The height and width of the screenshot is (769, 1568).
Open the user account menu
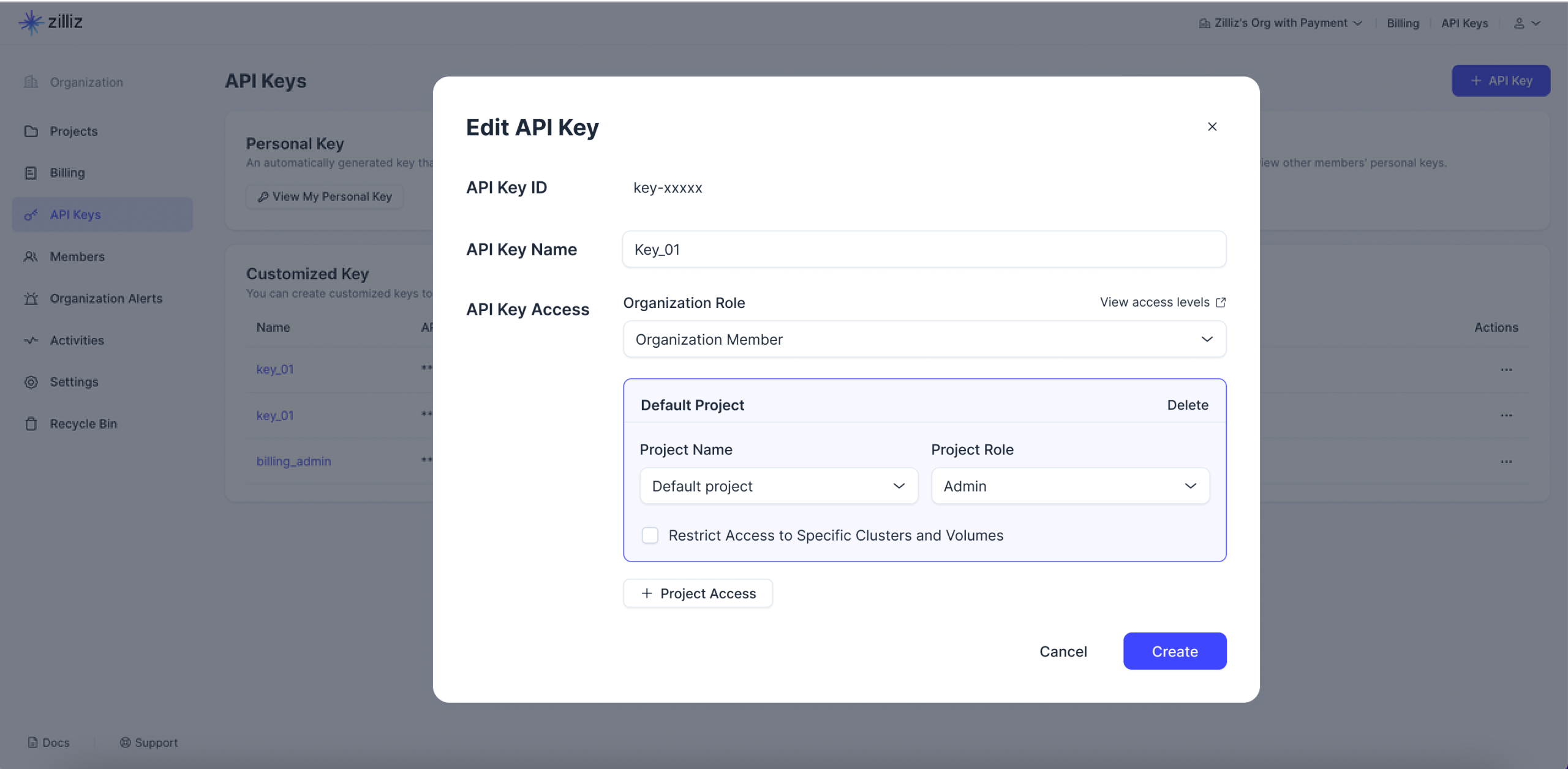click(1526, 23)
